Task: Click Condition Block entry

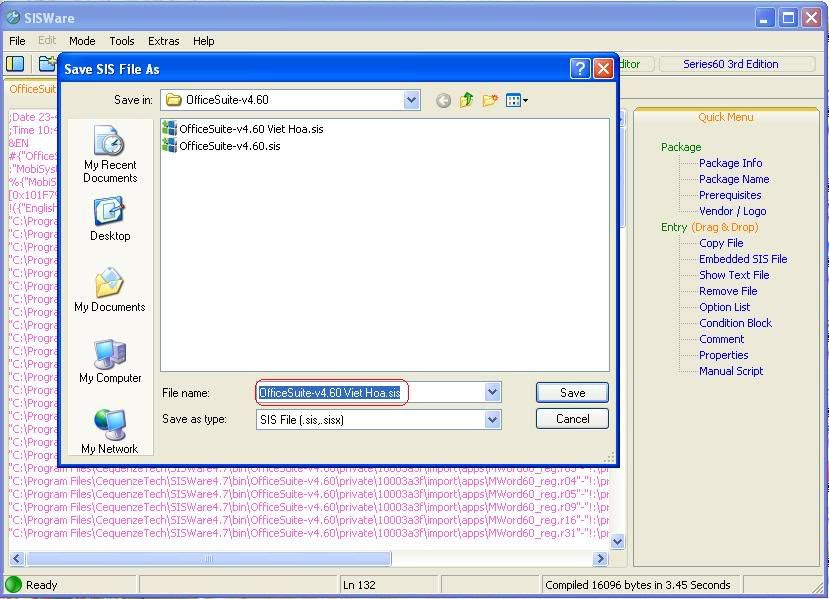Action: 735,323
